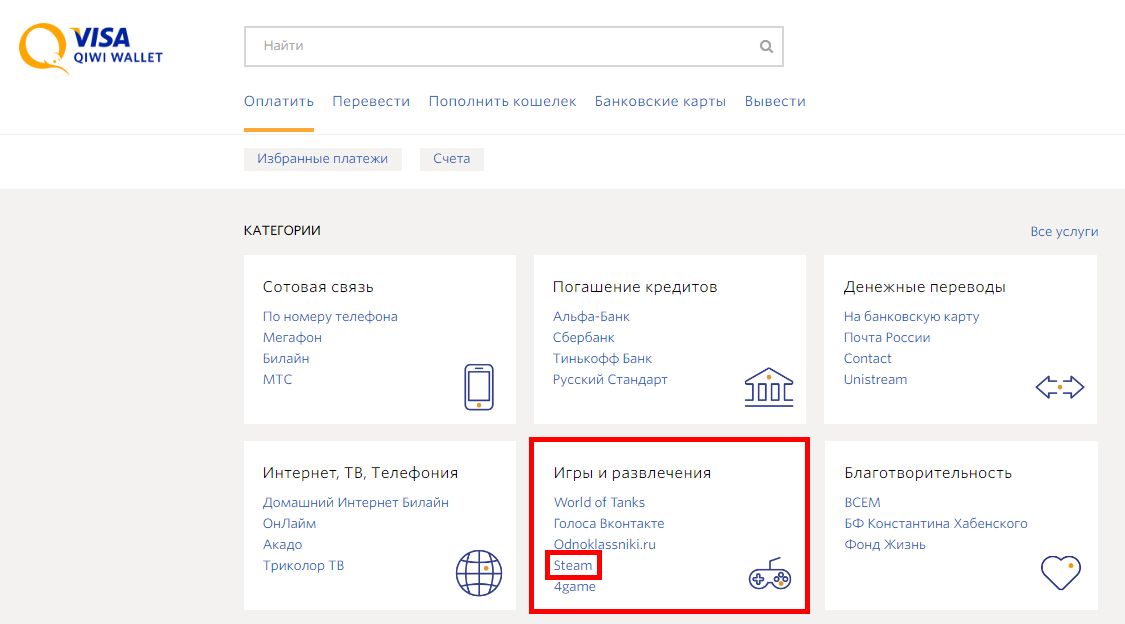Image resolution: width=1125 pixels, height=624 pixels.
Task: Go to the Банковские карты tab
Action: (x=660, y=101)
